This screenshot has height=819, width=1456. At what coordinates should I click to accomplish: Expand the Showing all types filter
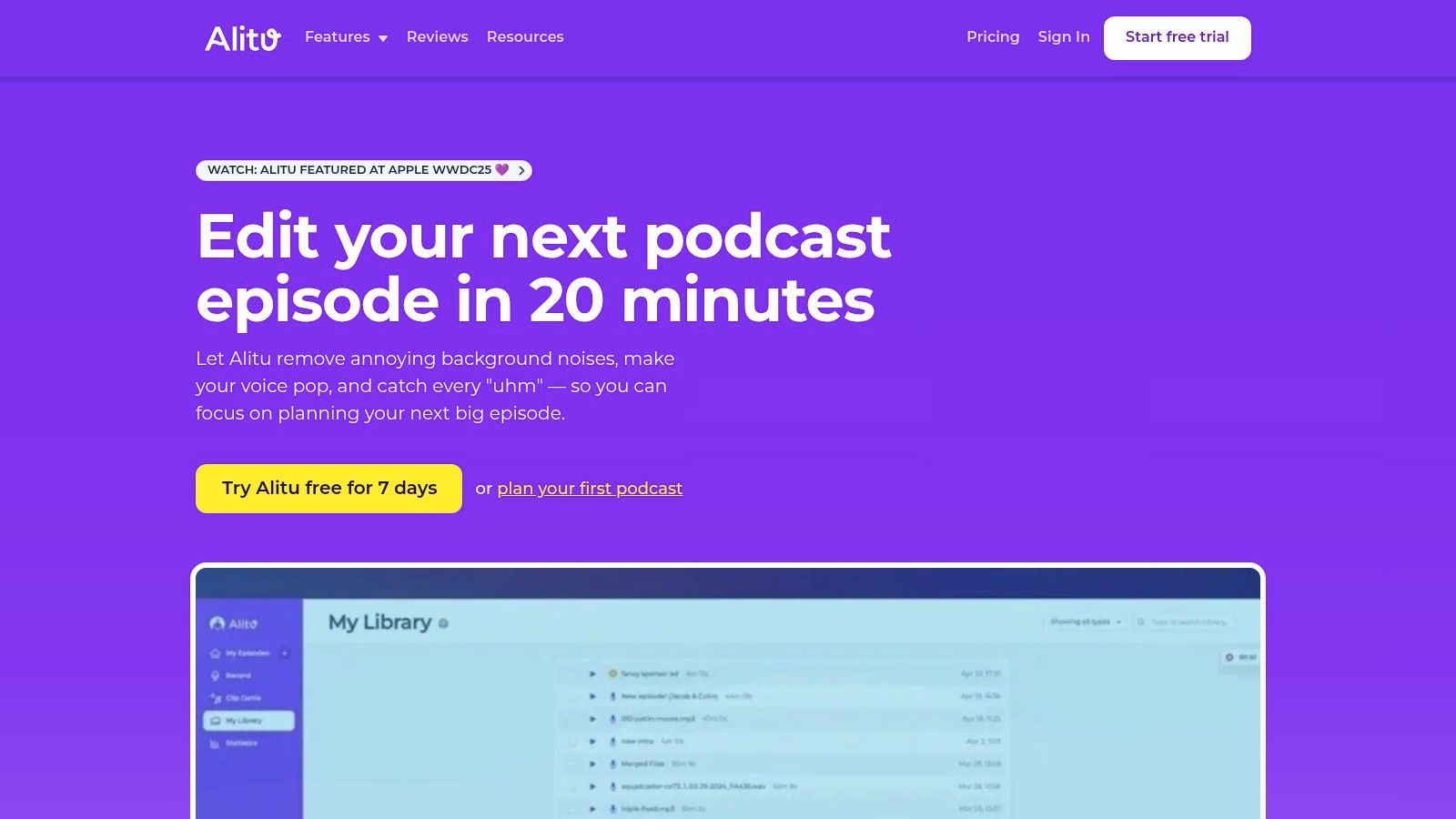[1085, 622]
